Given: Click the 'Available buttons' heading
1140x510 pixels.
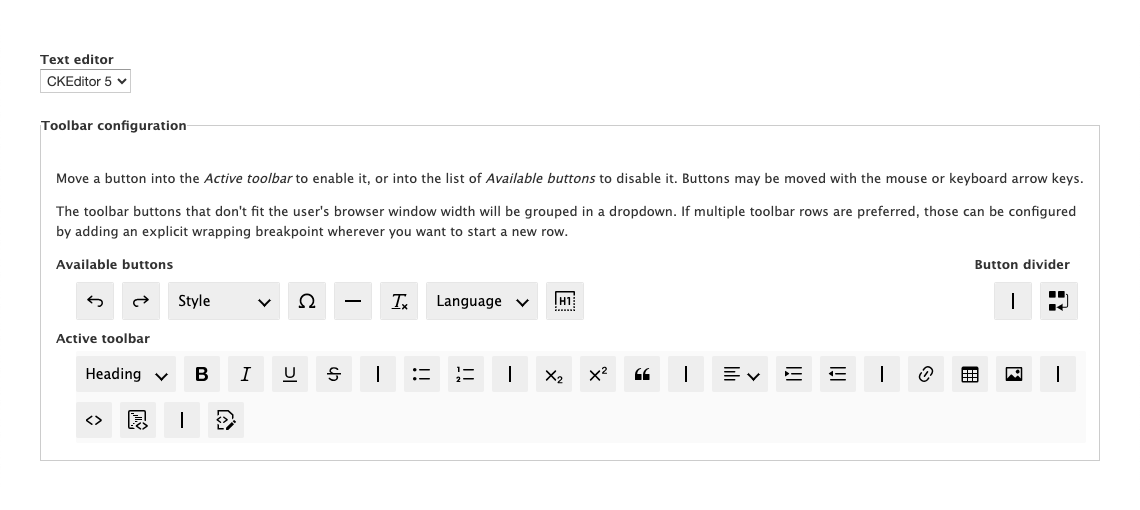Looking at the screenshot, I should coord(114,265).
